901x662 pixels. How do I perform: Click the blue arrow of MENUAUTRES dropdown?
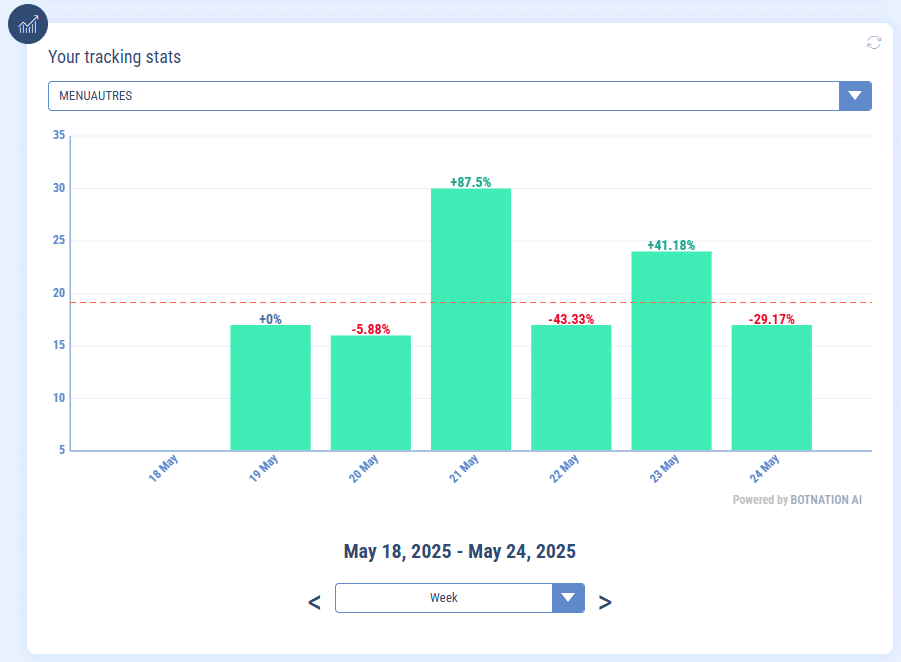pos(855,96)
